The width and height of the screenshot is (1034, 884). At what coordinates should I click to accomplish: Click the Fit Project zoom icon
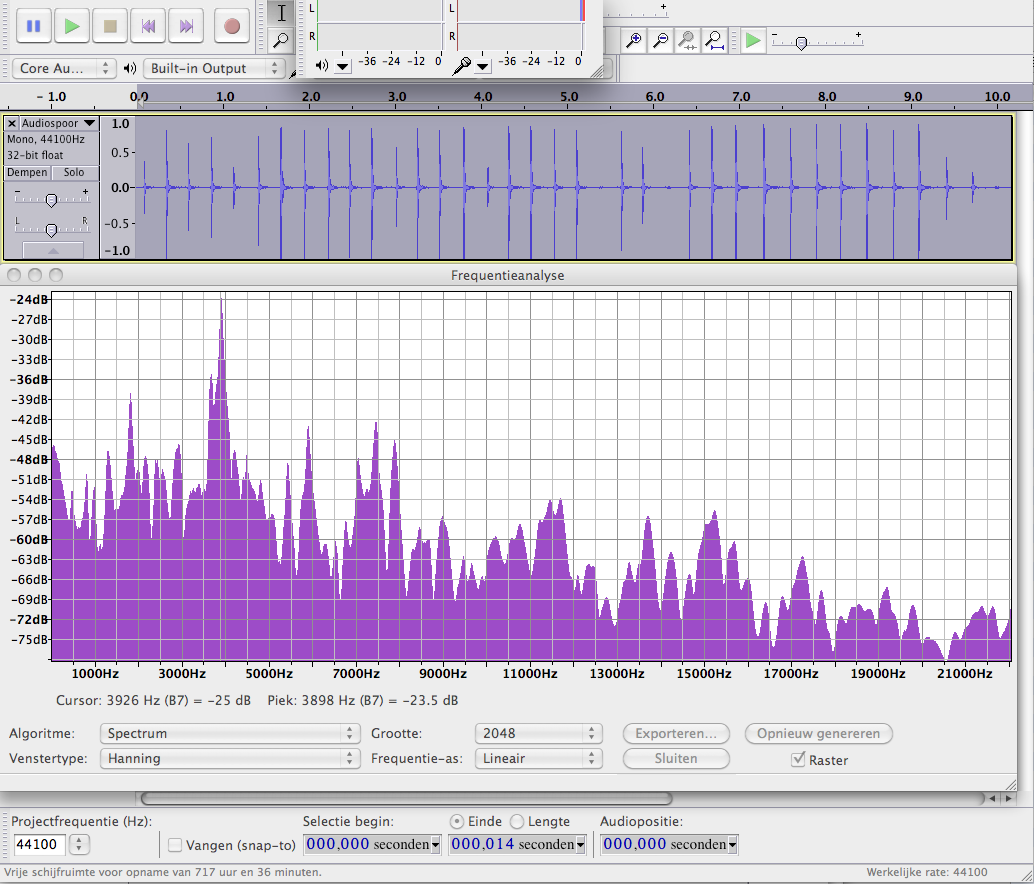click(x=714, y=40)
